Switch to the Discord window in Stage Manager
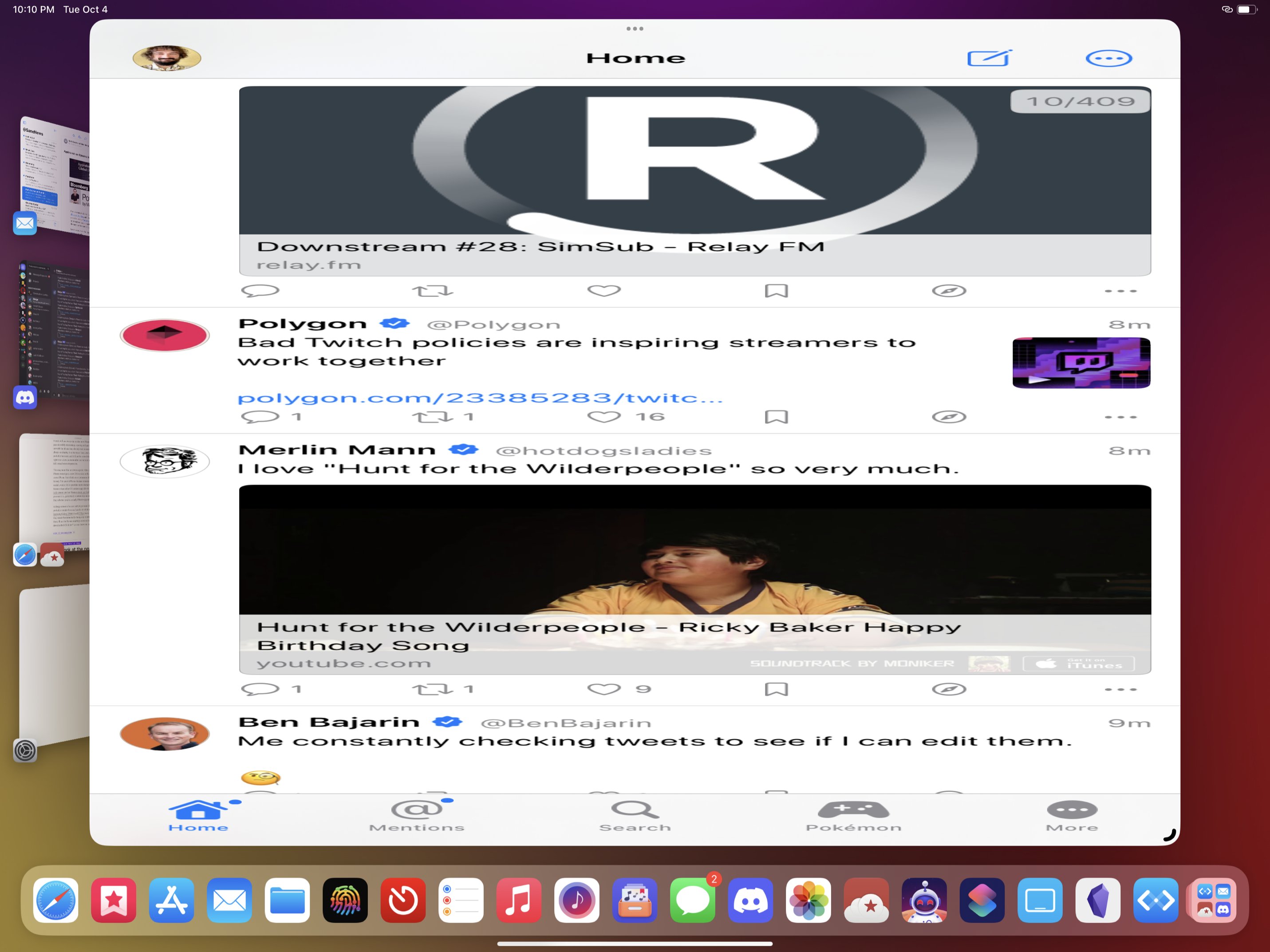Viewport: 1270px width, 952px height. 55,330
